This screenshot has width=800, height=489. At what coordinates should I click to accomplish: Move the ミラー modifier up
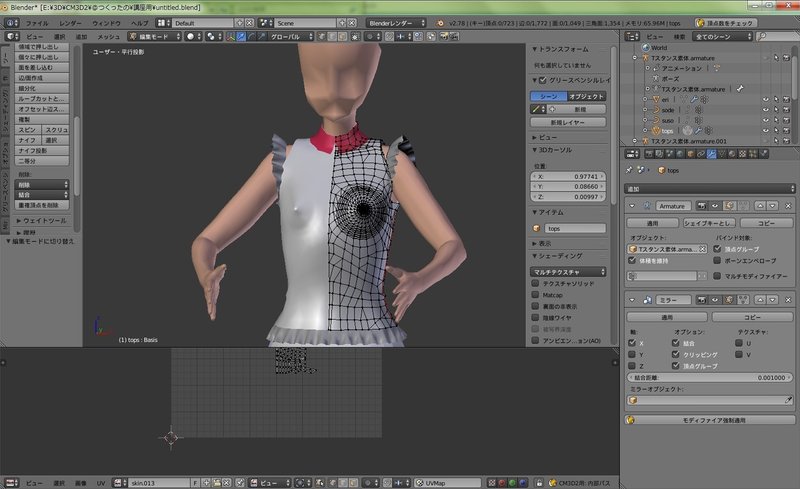click(760, 300)
